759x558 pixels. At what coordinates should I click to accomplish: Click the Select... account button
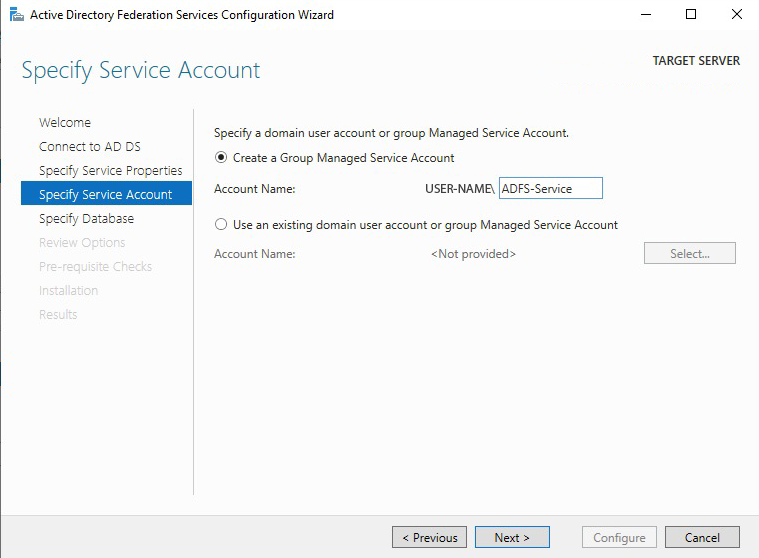[690, 253]
